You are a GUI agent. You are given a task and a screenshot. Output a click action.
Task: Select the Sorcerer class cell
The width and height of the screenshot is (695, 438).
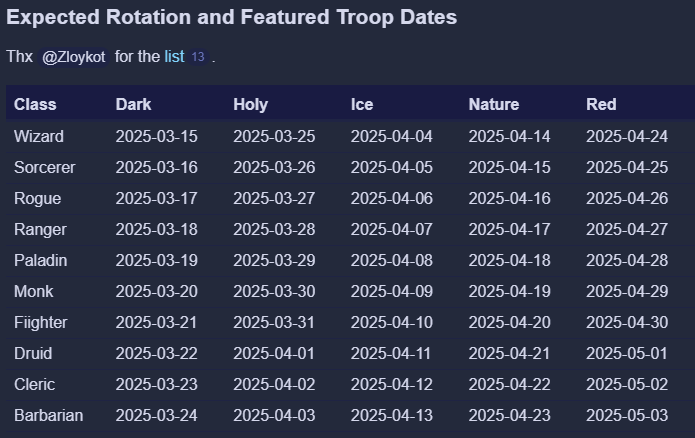click(45, 167)
